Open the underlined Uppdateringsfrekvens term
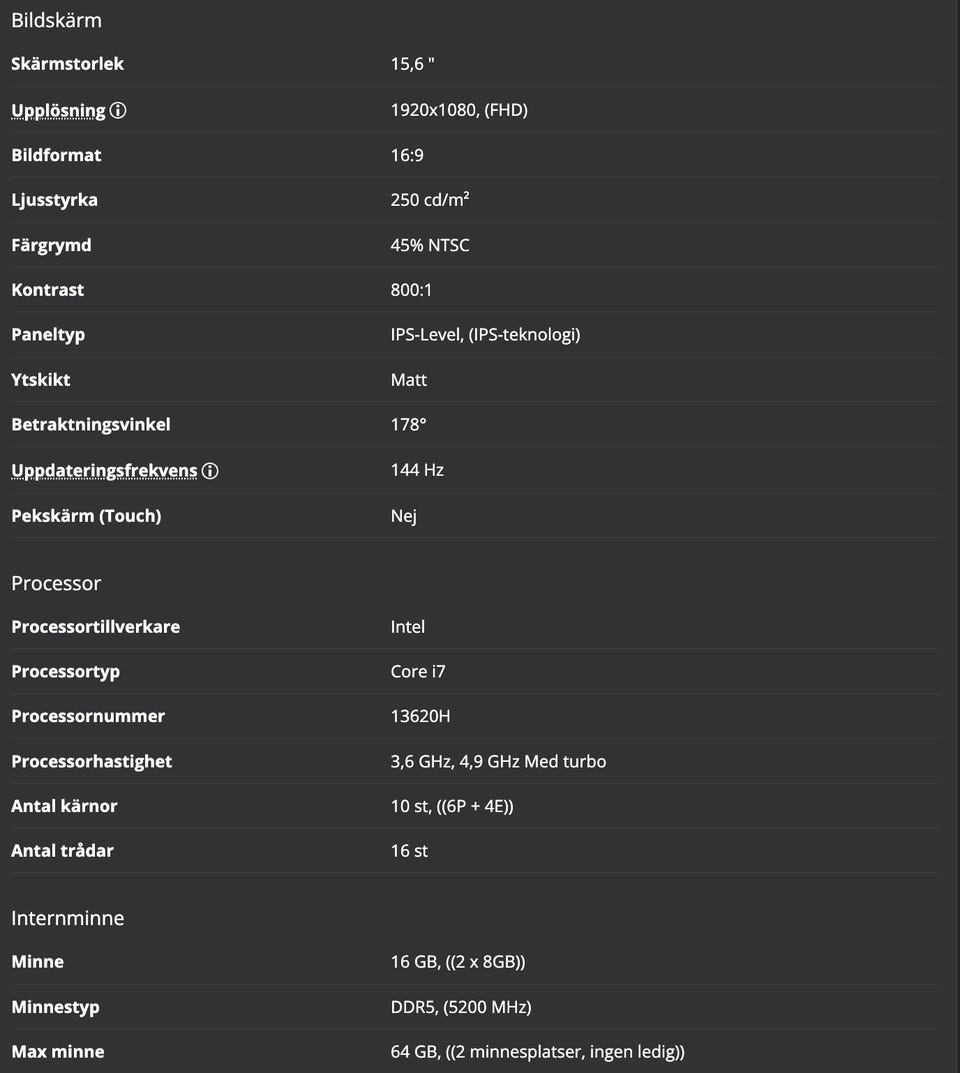Image resolution: width=960 pixels, height=1073 pixels. (104, 471)
